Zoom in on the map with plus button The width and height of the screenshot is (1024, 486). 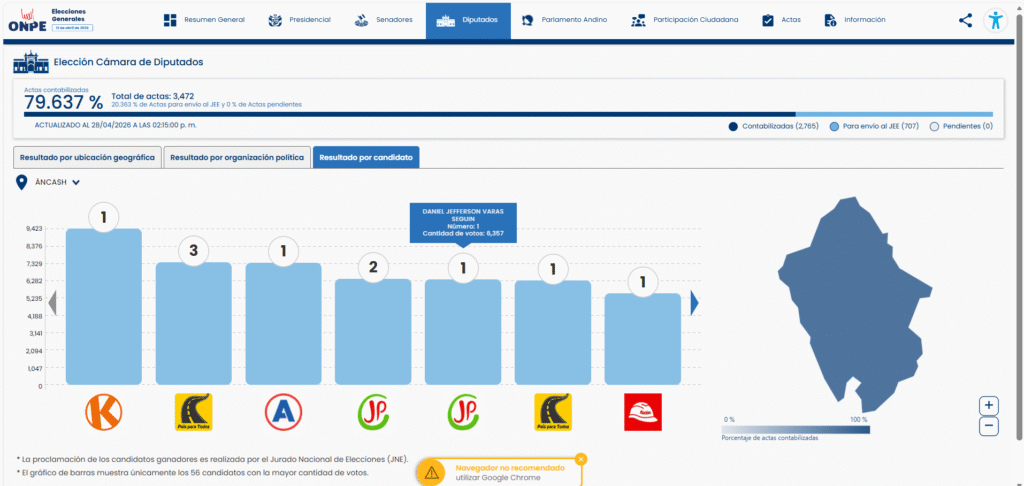click(x=989, y=405)
